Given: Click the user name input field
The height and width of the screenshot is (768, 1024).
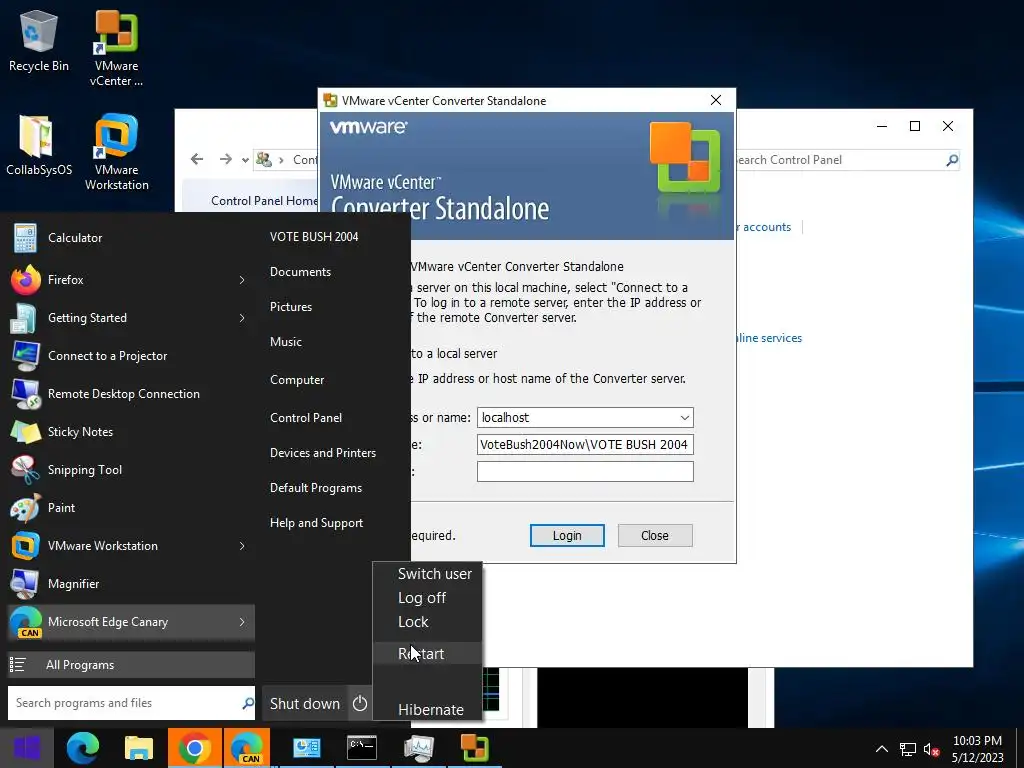Looking at the screenshot, I should (585, 444).
